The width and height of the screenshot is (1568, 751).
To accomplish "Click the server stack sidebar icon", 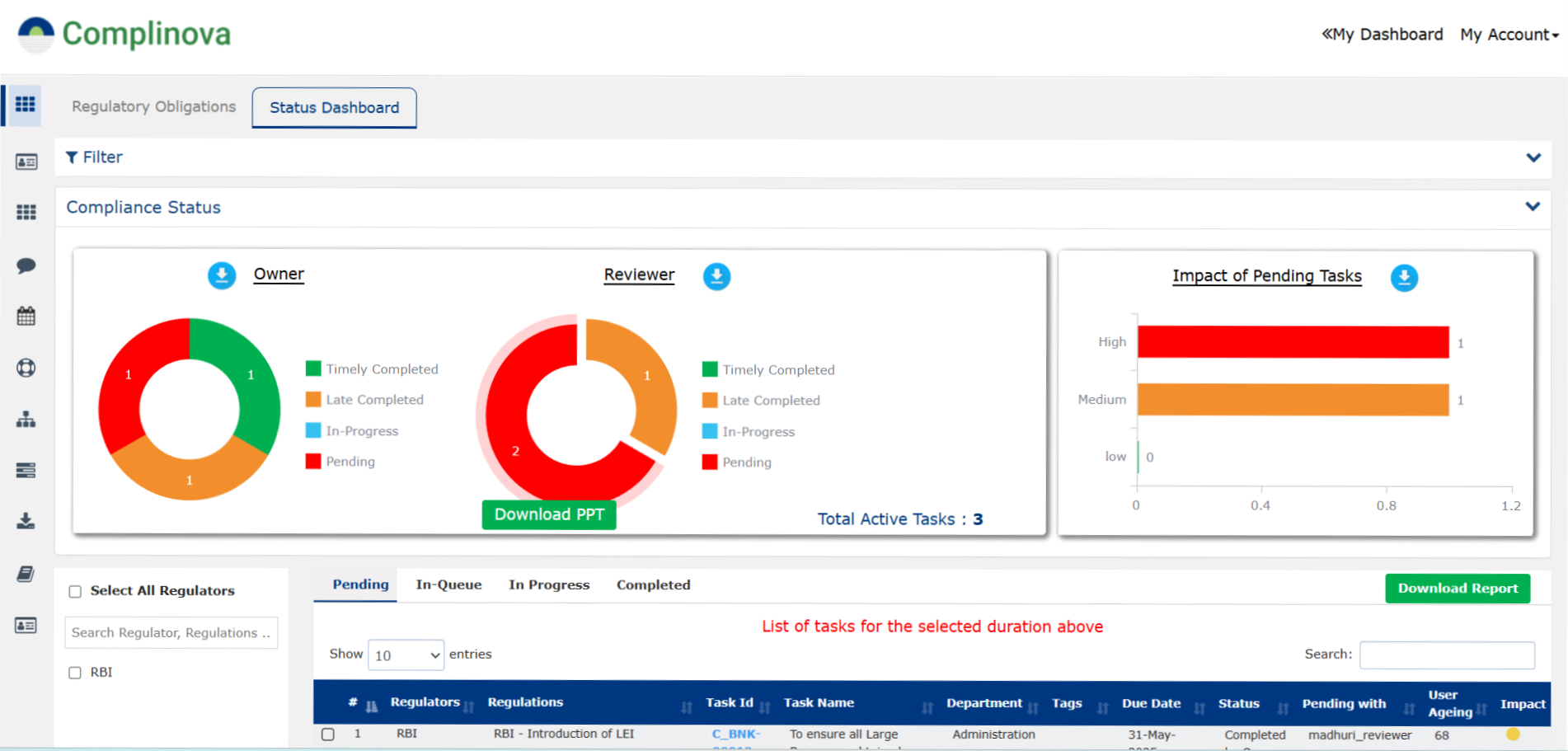I will click(26, 471).
